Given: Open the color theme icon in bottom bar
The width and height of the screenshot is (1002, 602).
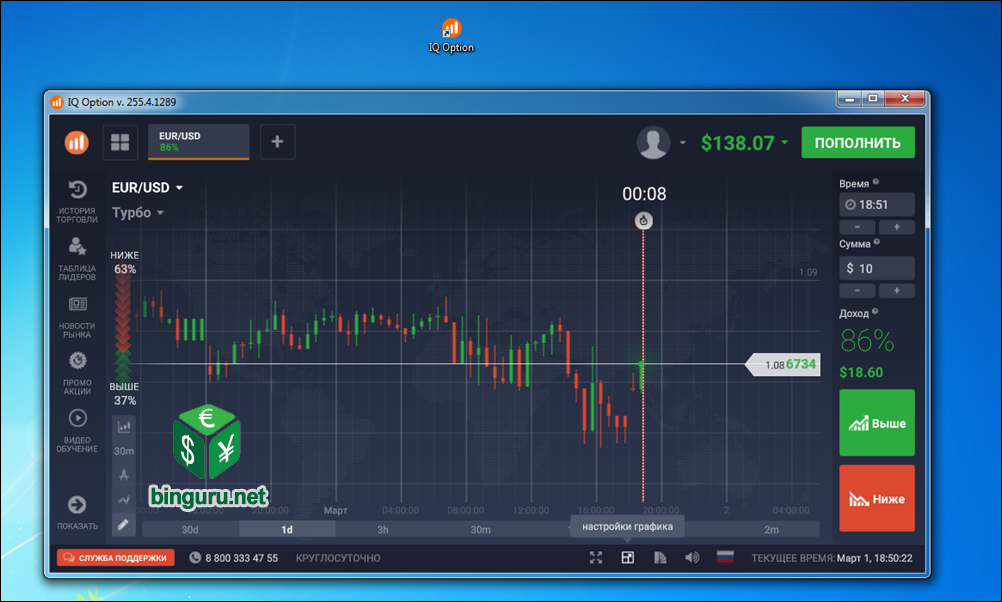Looking at the screenshot, I should point(660,558).
